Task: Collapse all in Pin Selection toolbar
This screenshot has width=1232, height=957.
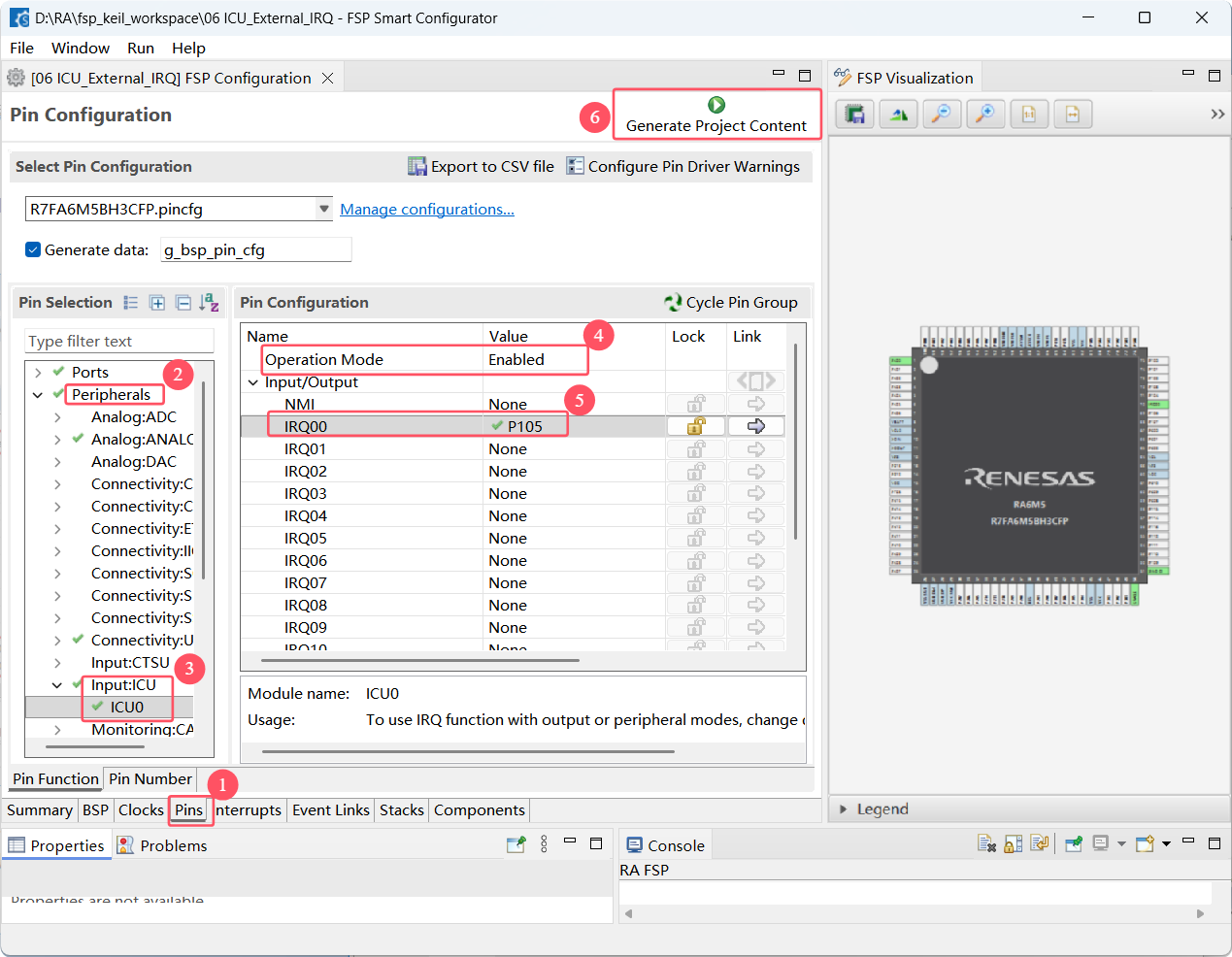Action: pos(183,303)
